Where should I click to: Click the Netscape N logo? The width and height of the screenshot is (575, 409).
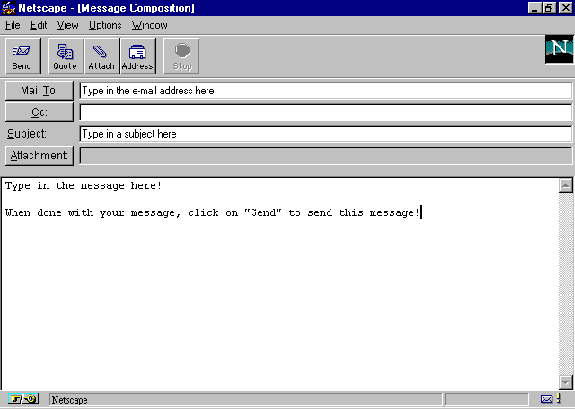559,49
